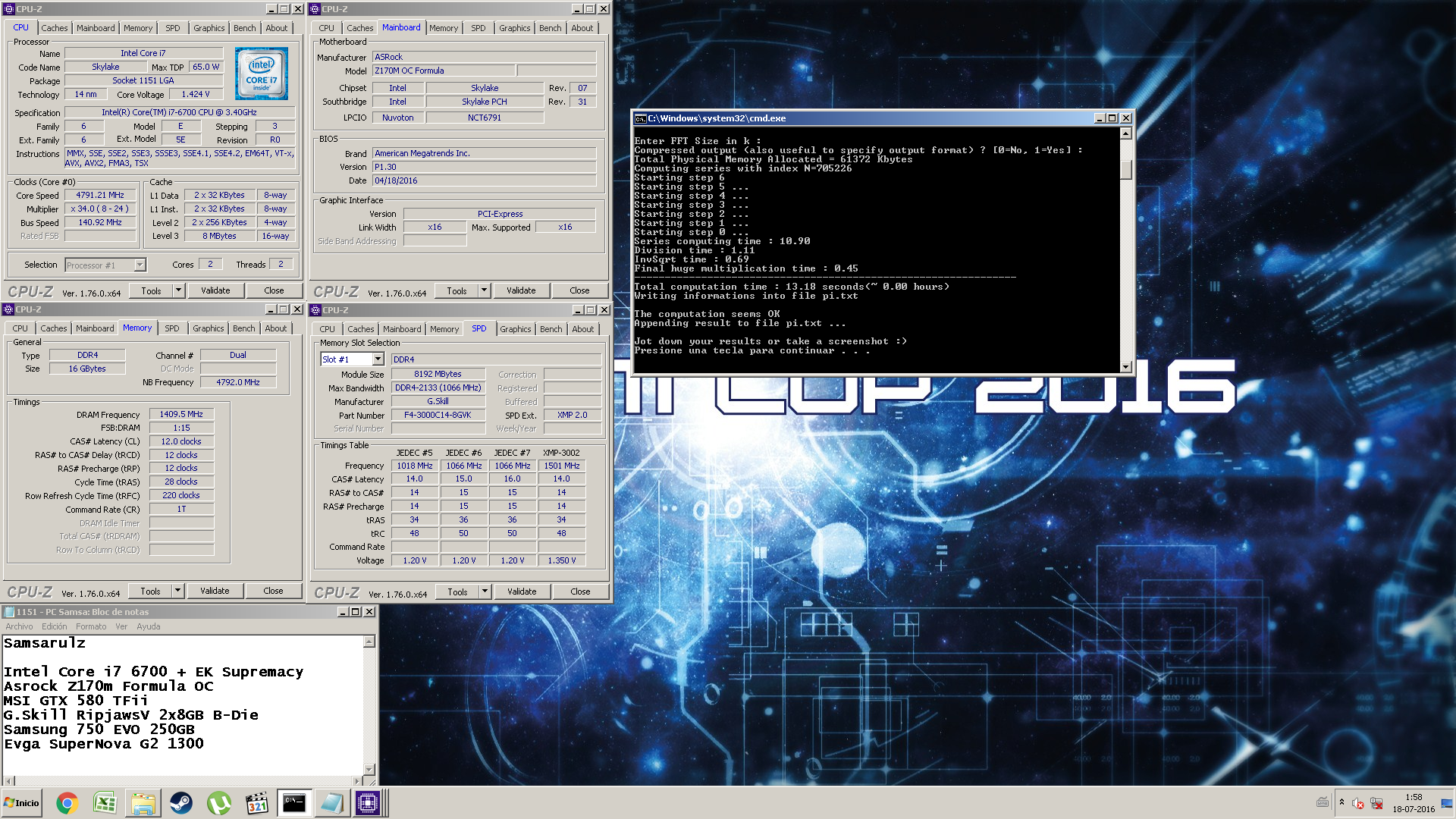The width and height of the screenshot is (1456, 819).
Task: Click Tools button in CPU tab window
Action: pos(151,290)
